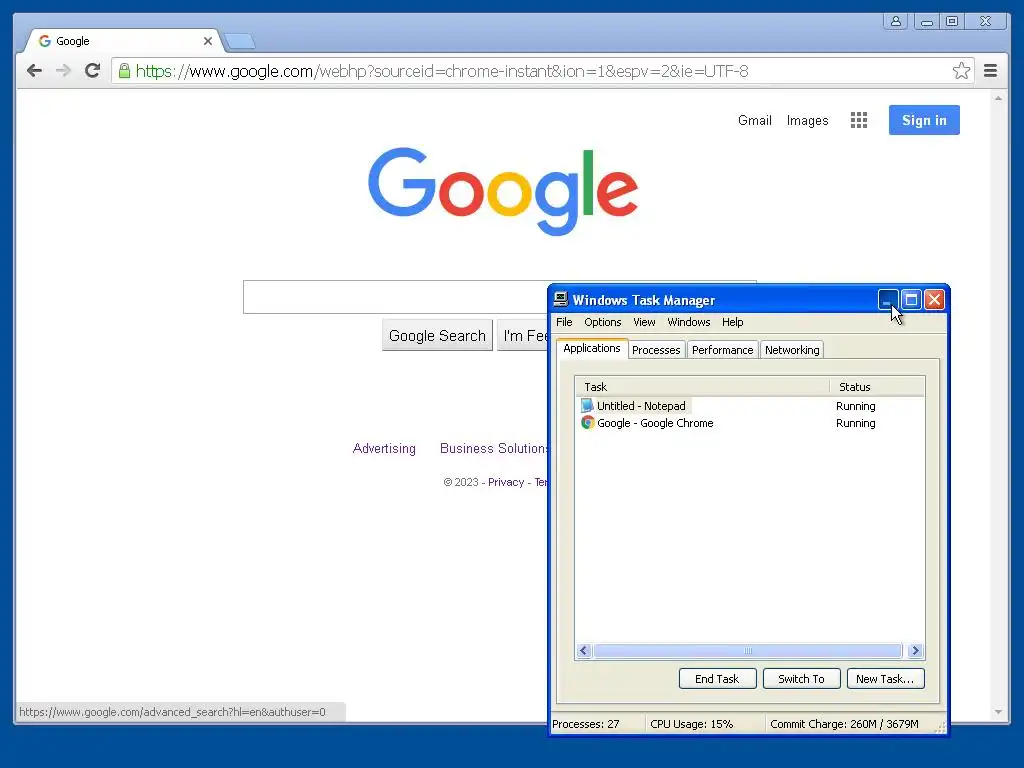Open a new Chrome tab

240,42
